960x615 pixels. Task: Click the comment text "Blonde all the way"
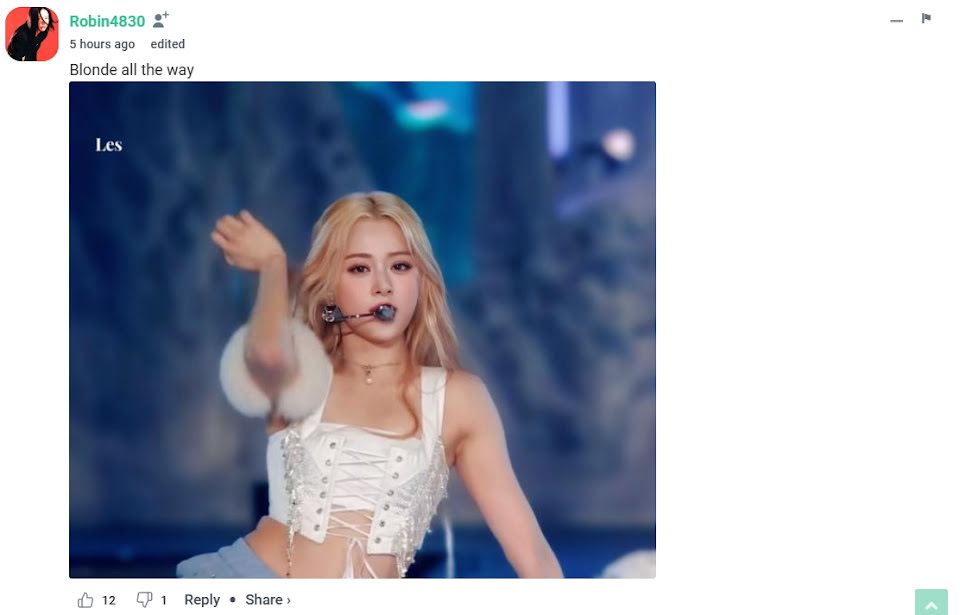tap(132, 70)
